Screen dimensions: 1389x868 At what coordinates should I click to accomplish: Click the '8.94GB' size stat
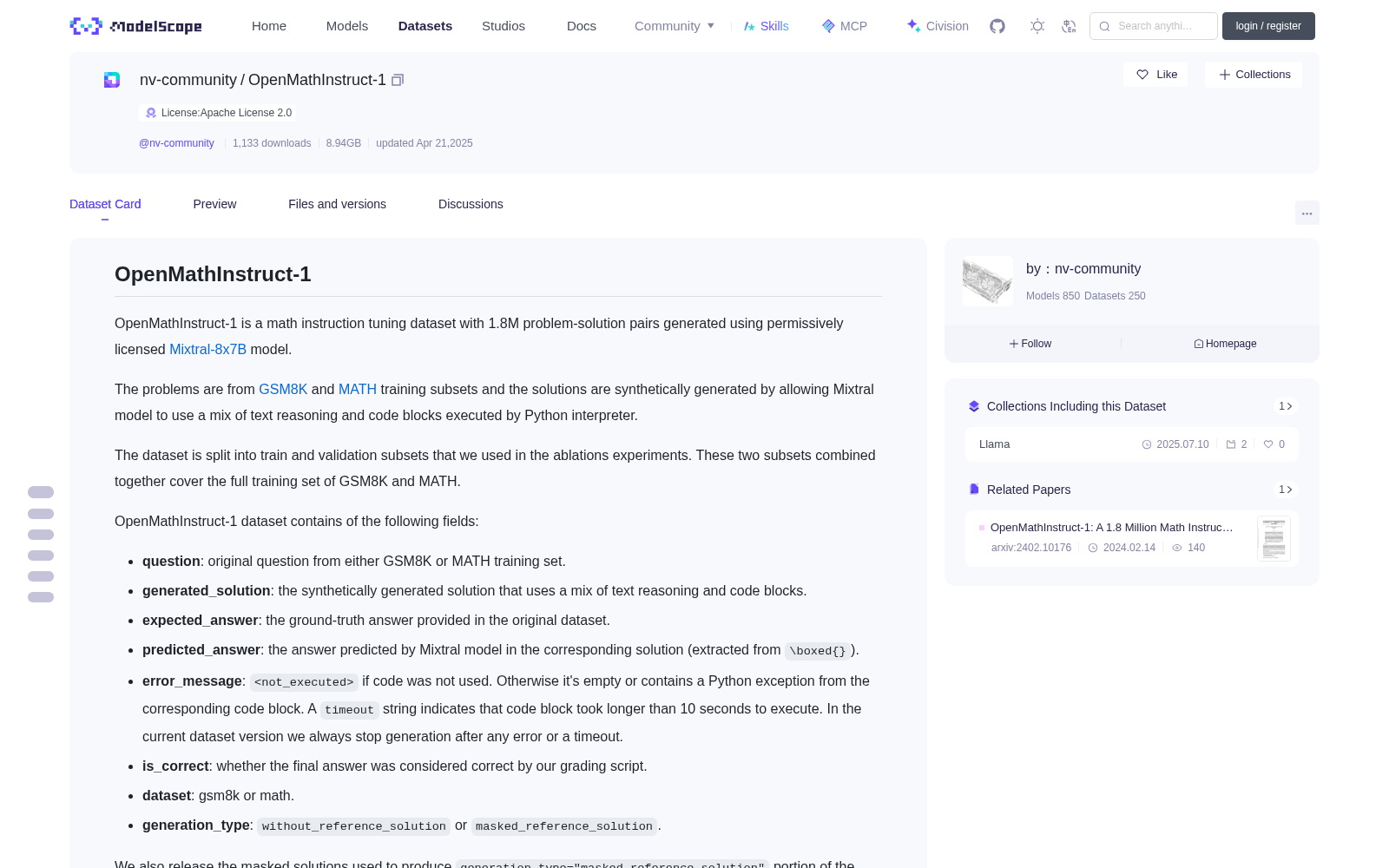pyautogui.click(x=344, y=143)
